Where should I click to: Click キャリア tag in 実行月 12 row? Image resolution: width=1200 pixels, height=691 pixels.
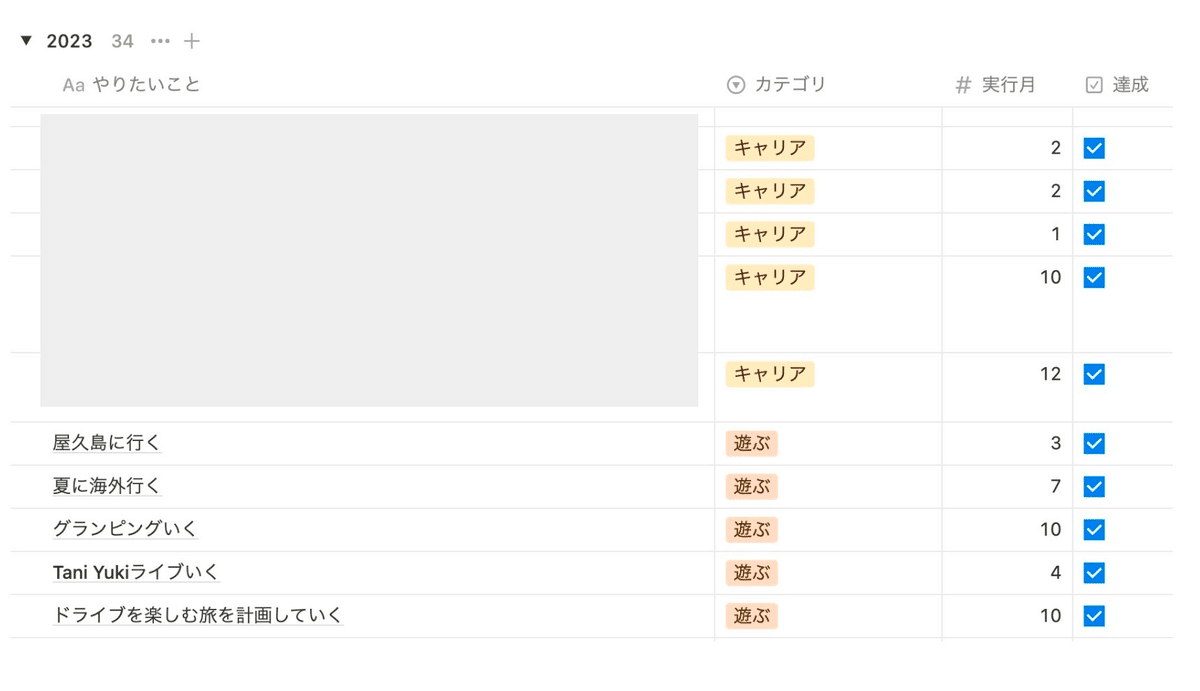[770, 374]
